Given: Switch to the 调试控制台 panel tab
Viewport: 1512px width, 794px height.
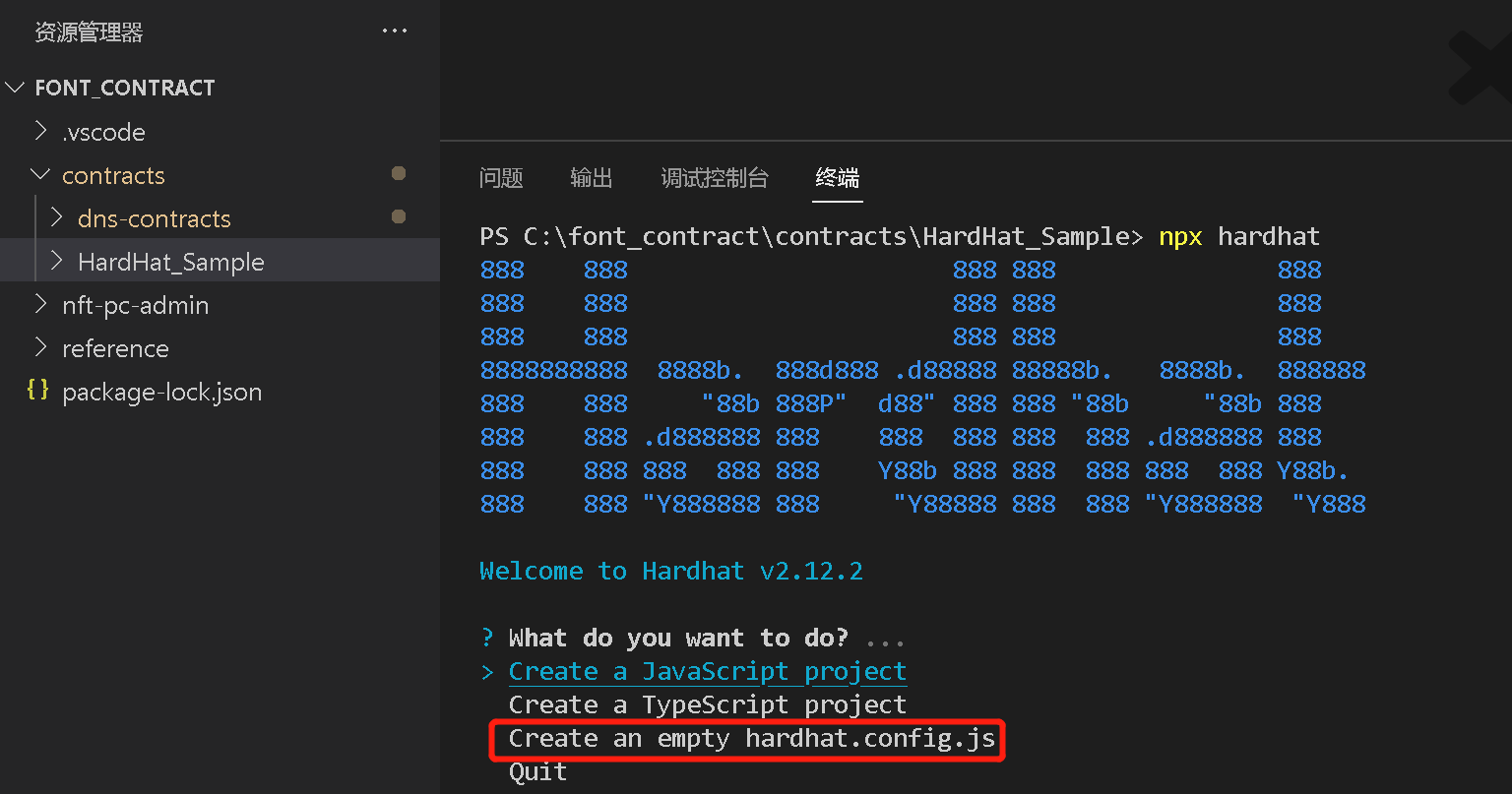Looking at the screenshot, I should 715,178.
